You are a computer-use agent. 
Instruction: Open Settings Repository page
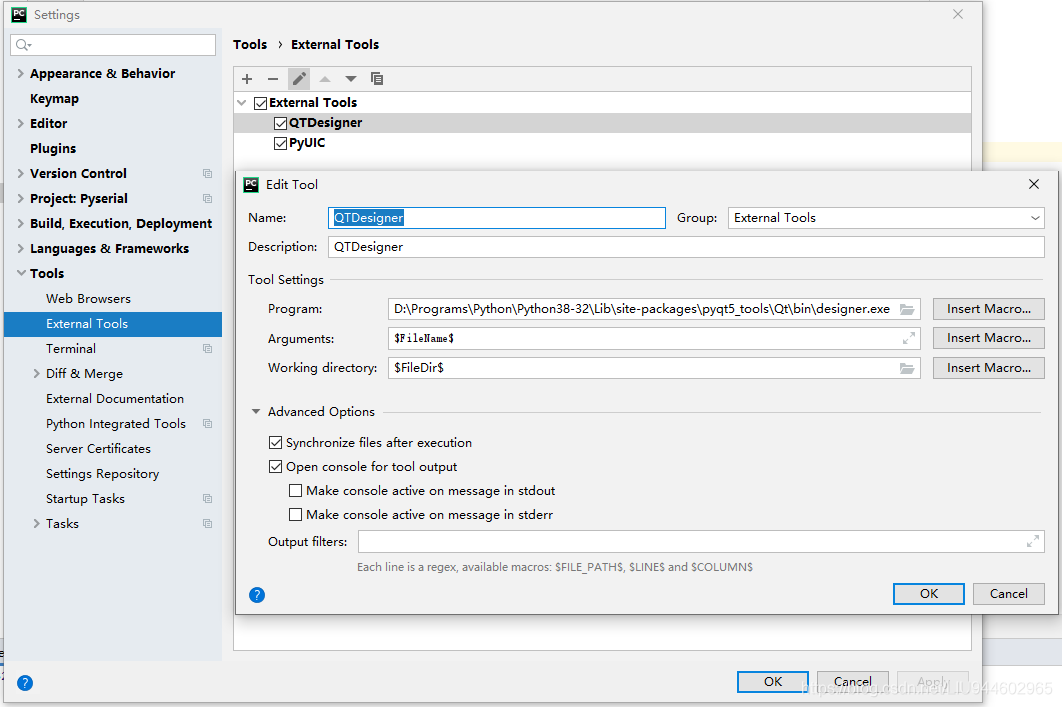pos(102,474)
